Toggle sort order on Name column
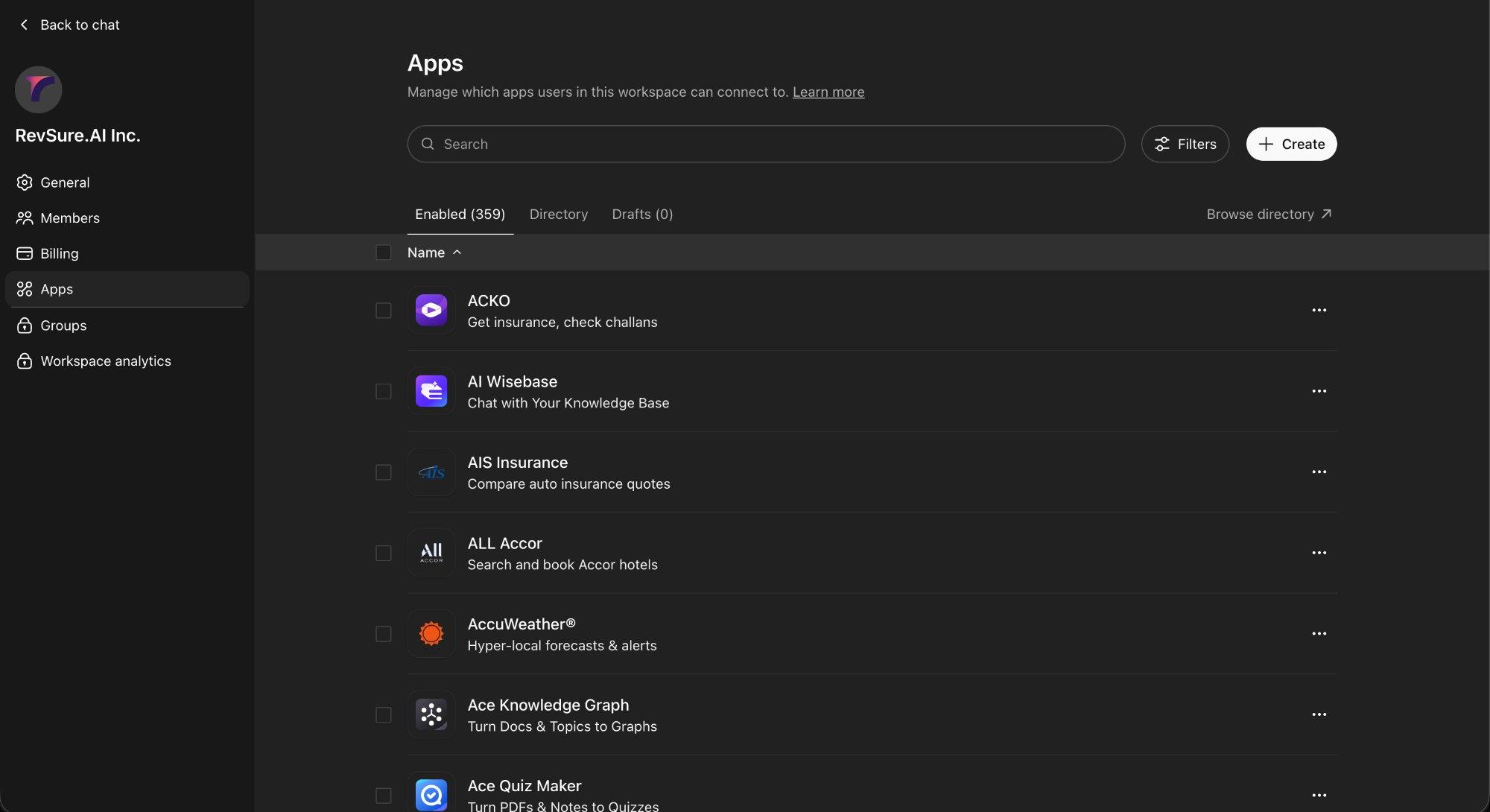Screen dimensions: 1490x812 [434, 253]
